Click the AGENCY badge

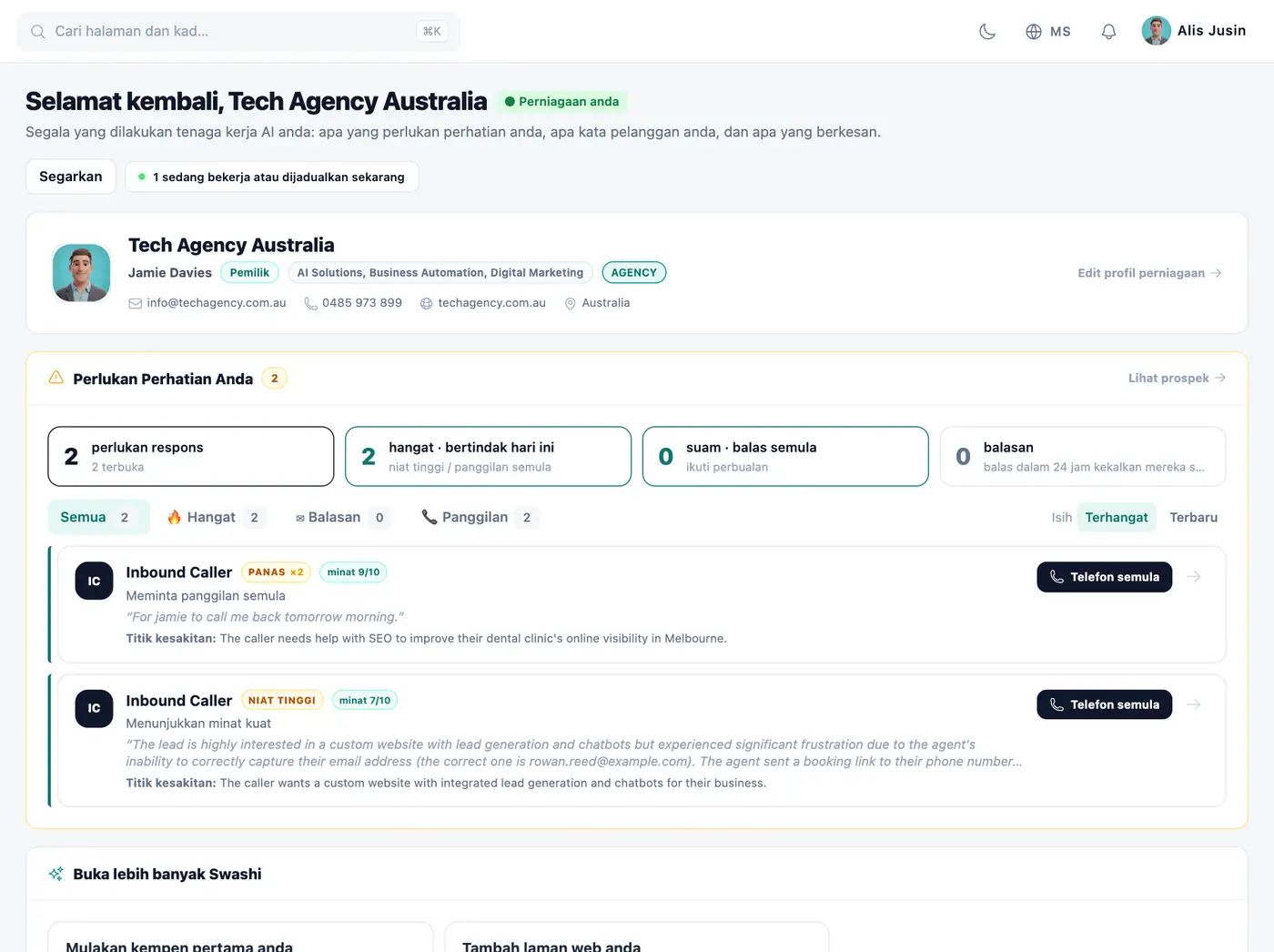[634, 273]
